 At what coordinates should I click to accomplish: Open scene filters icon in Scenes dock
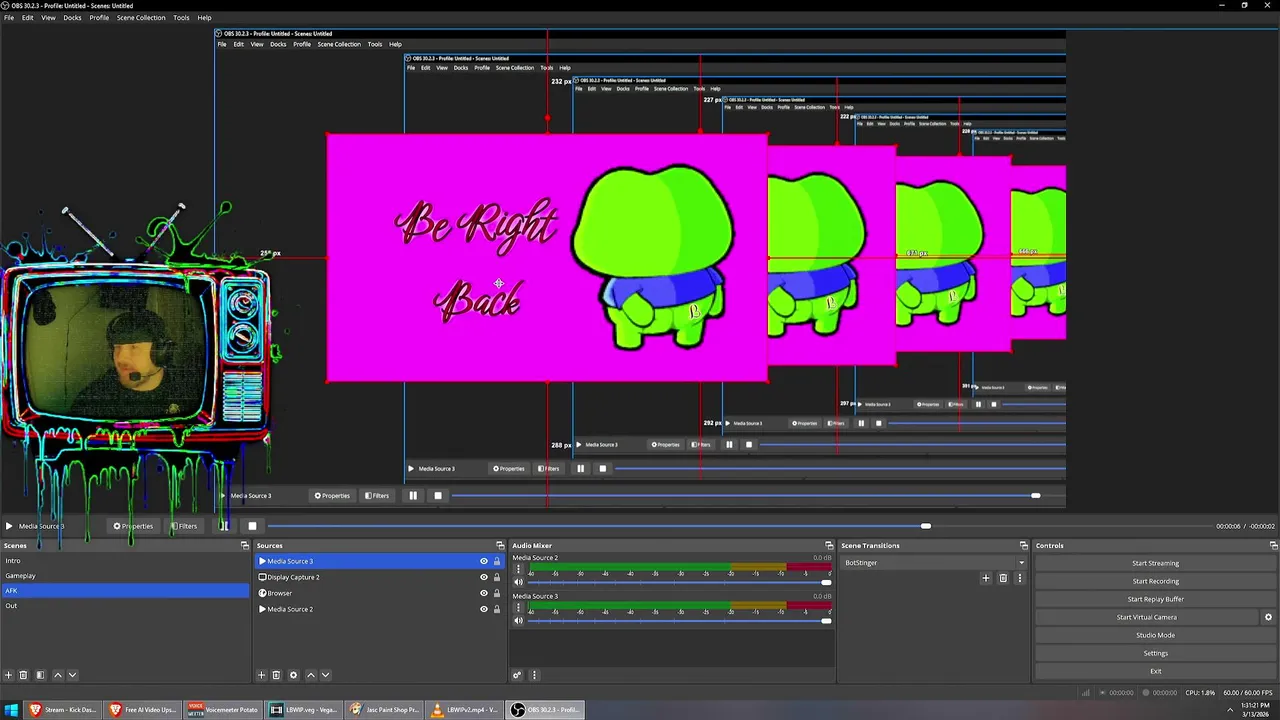coord(40,675)
